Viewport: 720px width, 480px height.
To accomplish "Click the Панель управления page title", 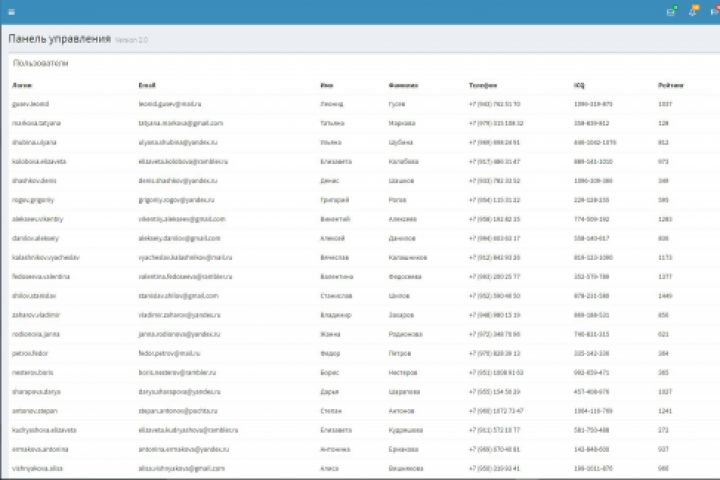I will [x=60, y=39].
